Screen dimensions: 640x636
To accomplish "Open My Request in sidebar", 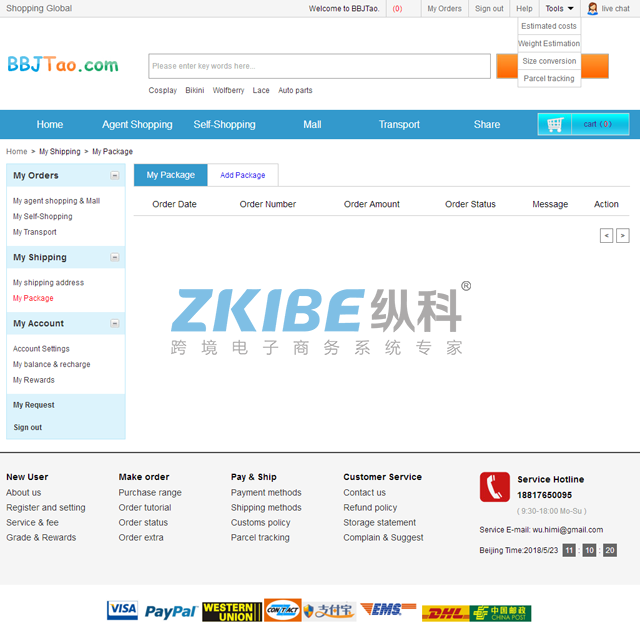I will click(33, 405).
